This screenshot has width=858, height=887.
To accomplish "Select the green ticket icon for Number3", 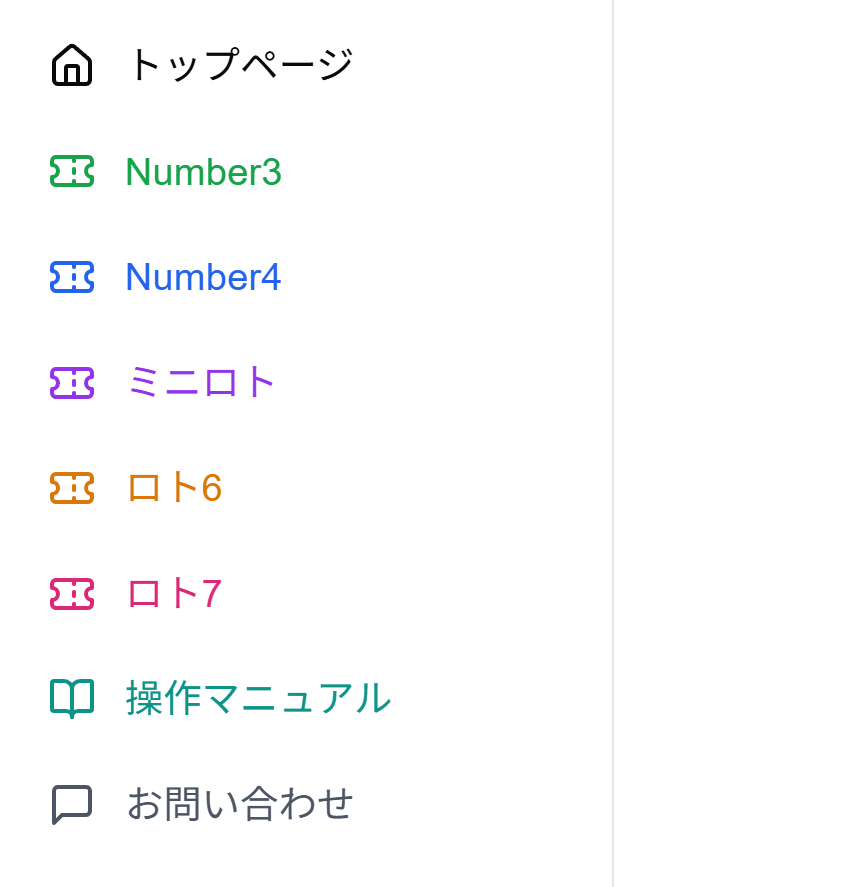I will (71, 172).
